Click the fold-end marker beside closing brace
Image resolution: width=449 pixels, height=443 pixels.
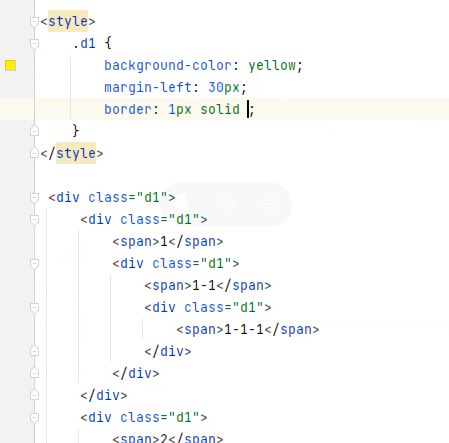pyautogui.click(x=34, y=131)
